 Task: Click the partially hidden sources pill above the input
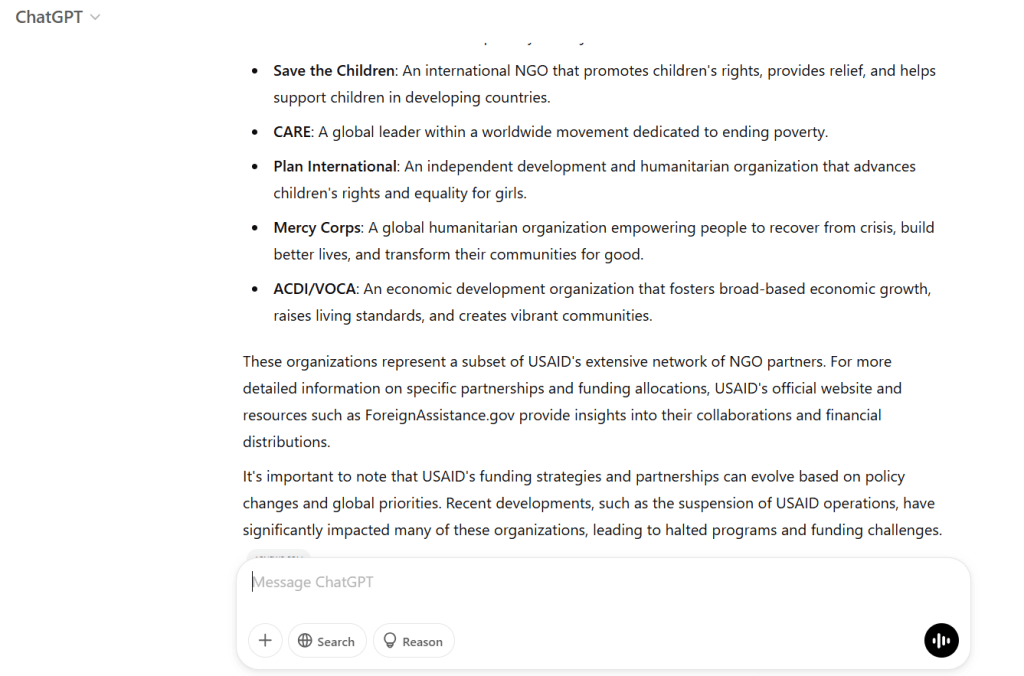click(279, 553)
